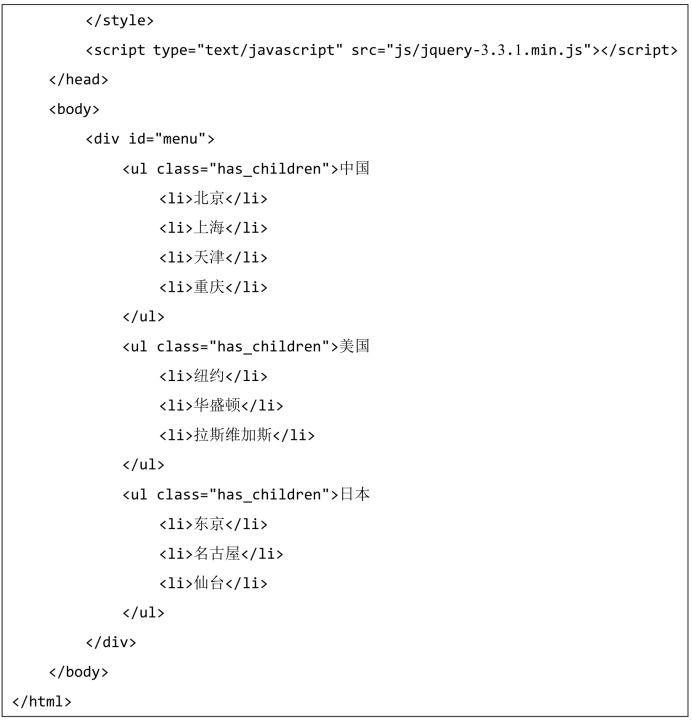The image size is (692, 723).
Task: Select the 华盛顿 list item line
Action: [221, 406]
